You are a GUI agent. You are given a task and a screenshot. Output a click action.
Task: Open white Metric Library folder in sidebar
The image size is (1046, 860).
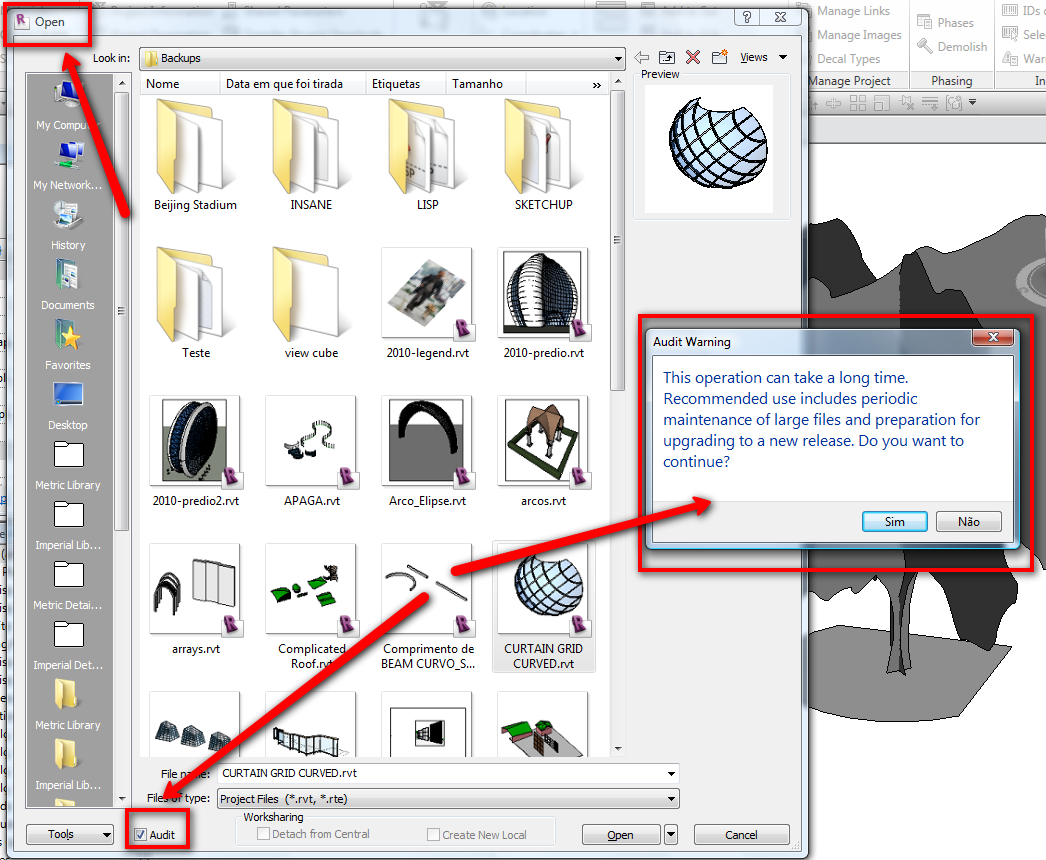coord(68,466)
